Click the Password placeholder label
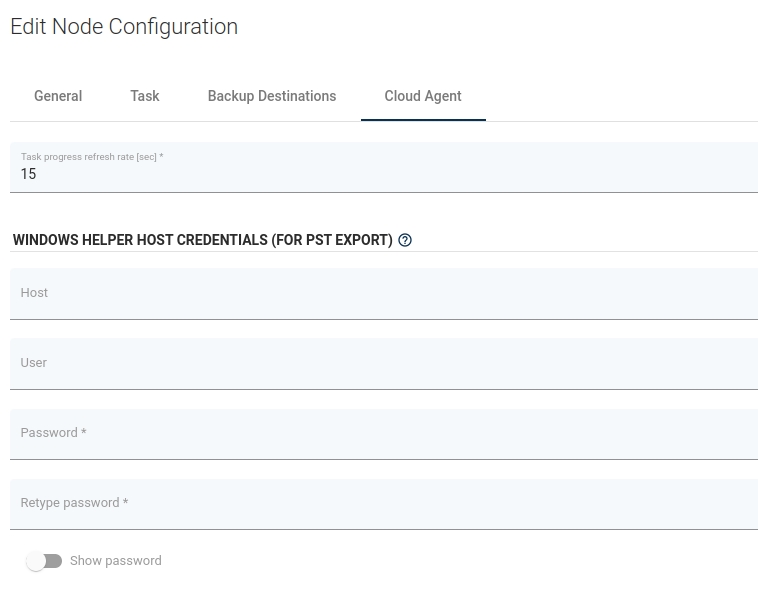This screenshot has width=758, height=598. (x=53, y=433)
